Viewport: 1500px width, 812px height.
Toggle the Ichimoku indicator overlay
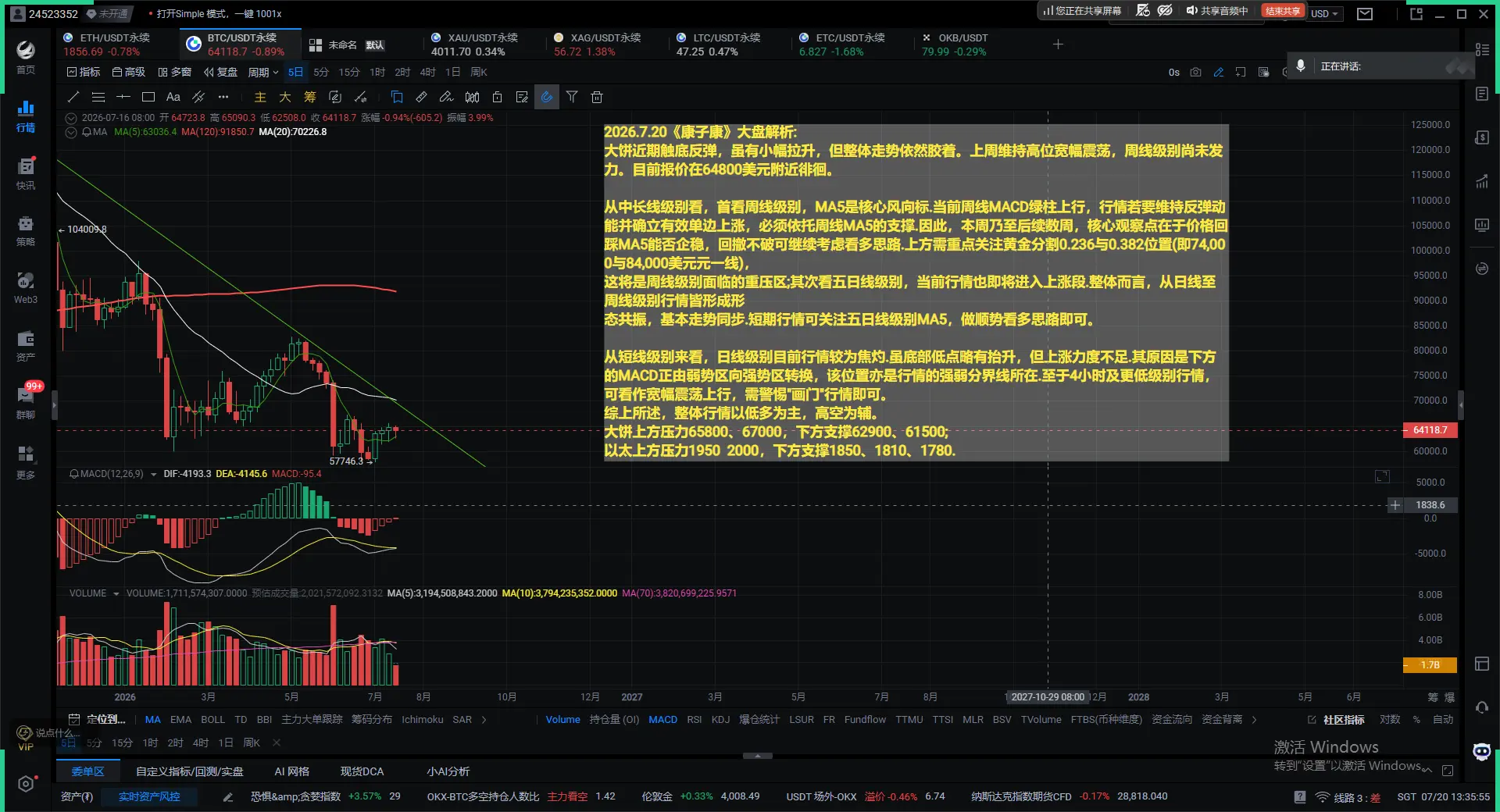(423, 720)
